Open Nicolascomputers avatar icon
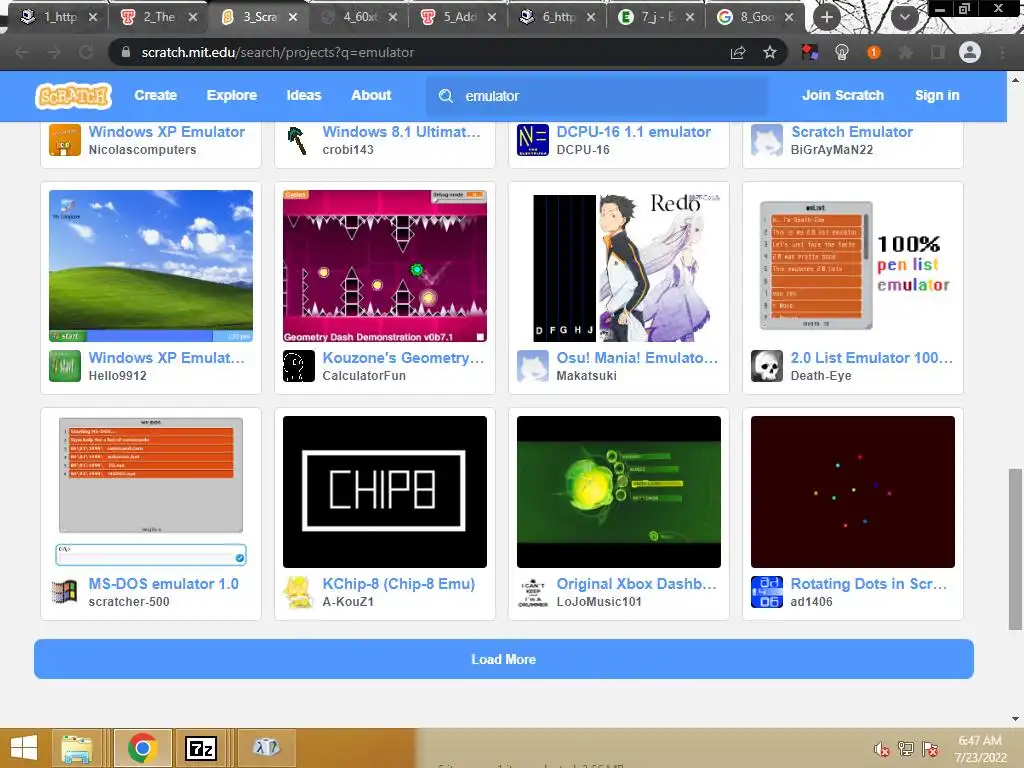1024x768 pixels. point(65,140)
